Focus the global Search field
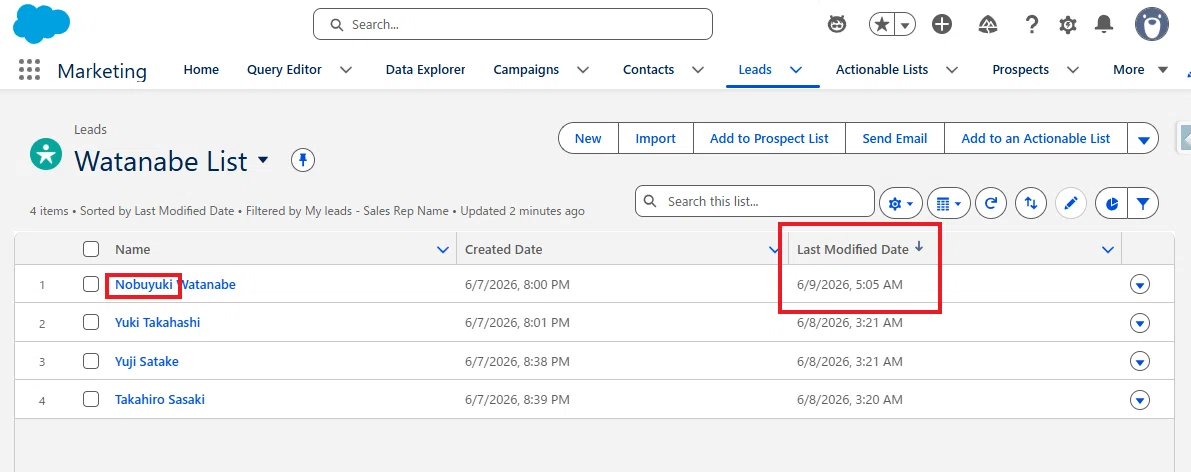1191x472 pixels. (x=513, y=24)
